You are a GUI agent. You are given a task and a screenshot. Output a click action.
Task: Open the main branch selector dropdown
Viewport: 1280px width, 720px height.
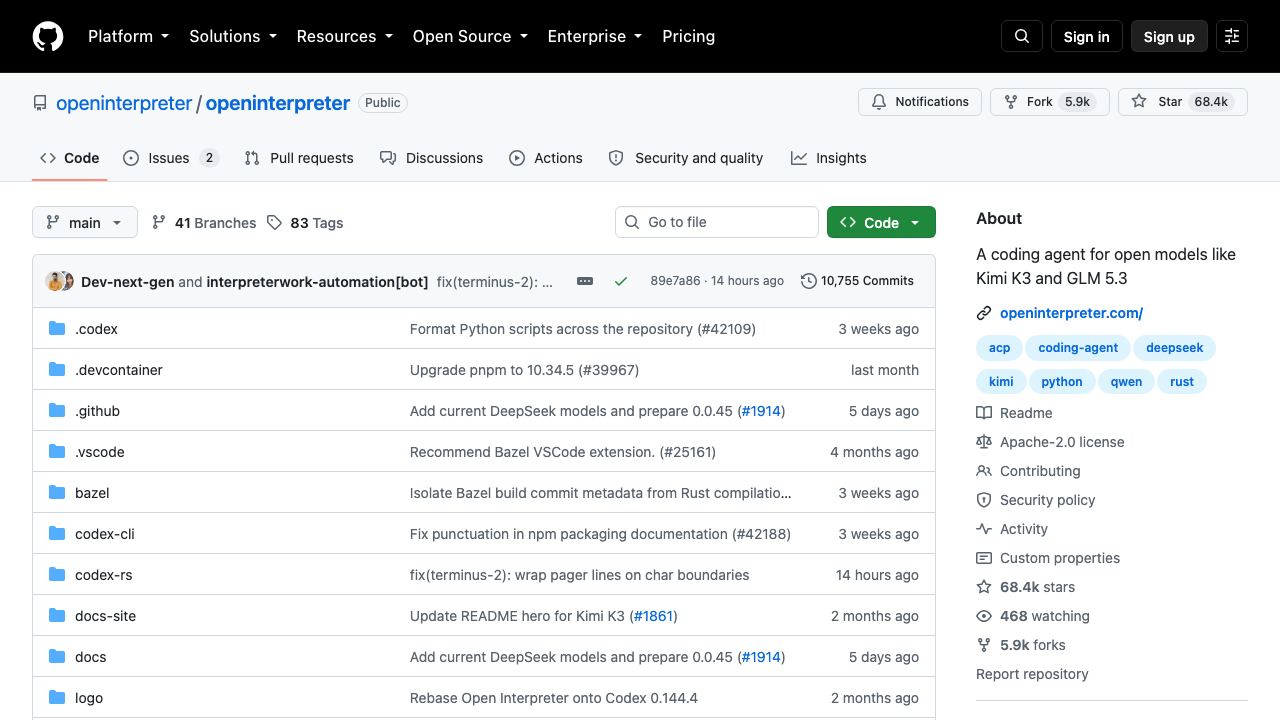pyautogui.click(x=85, y=222)
